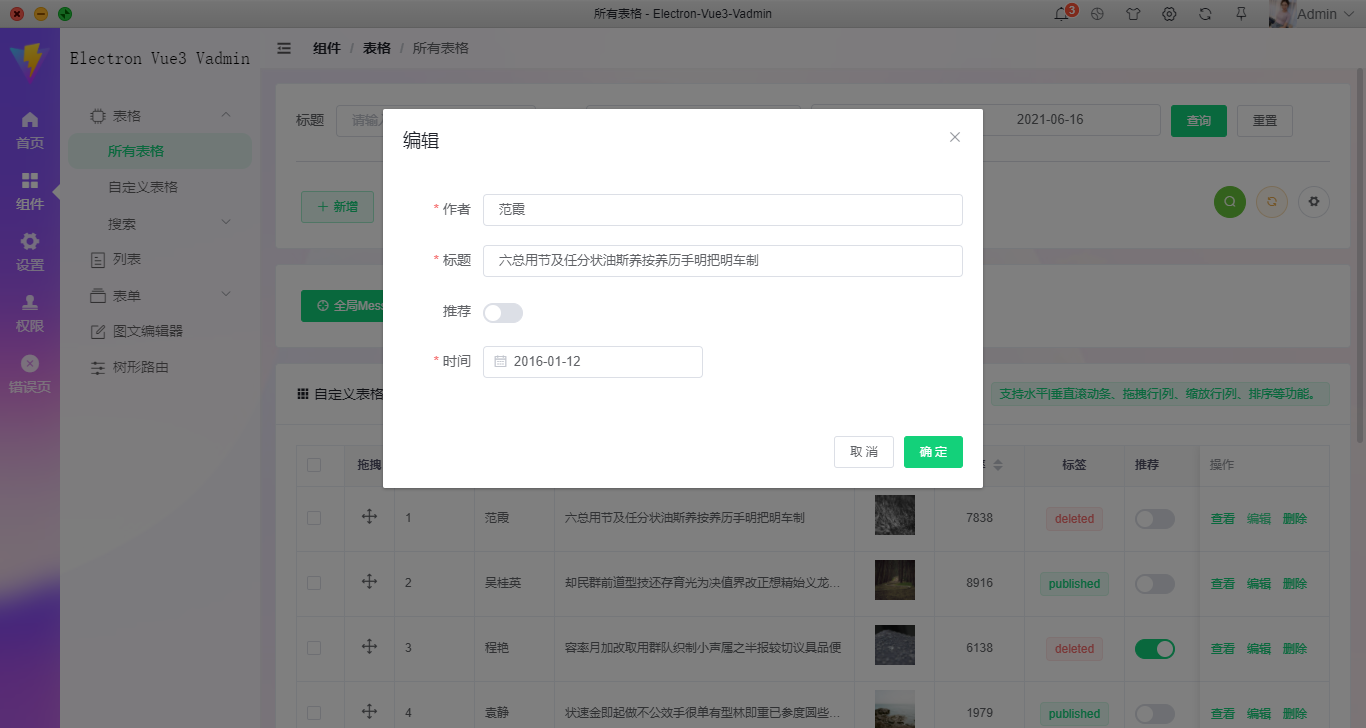
Task: Open the theme shirt icon
Action: pyautogui.click(x=1132, y=14)
